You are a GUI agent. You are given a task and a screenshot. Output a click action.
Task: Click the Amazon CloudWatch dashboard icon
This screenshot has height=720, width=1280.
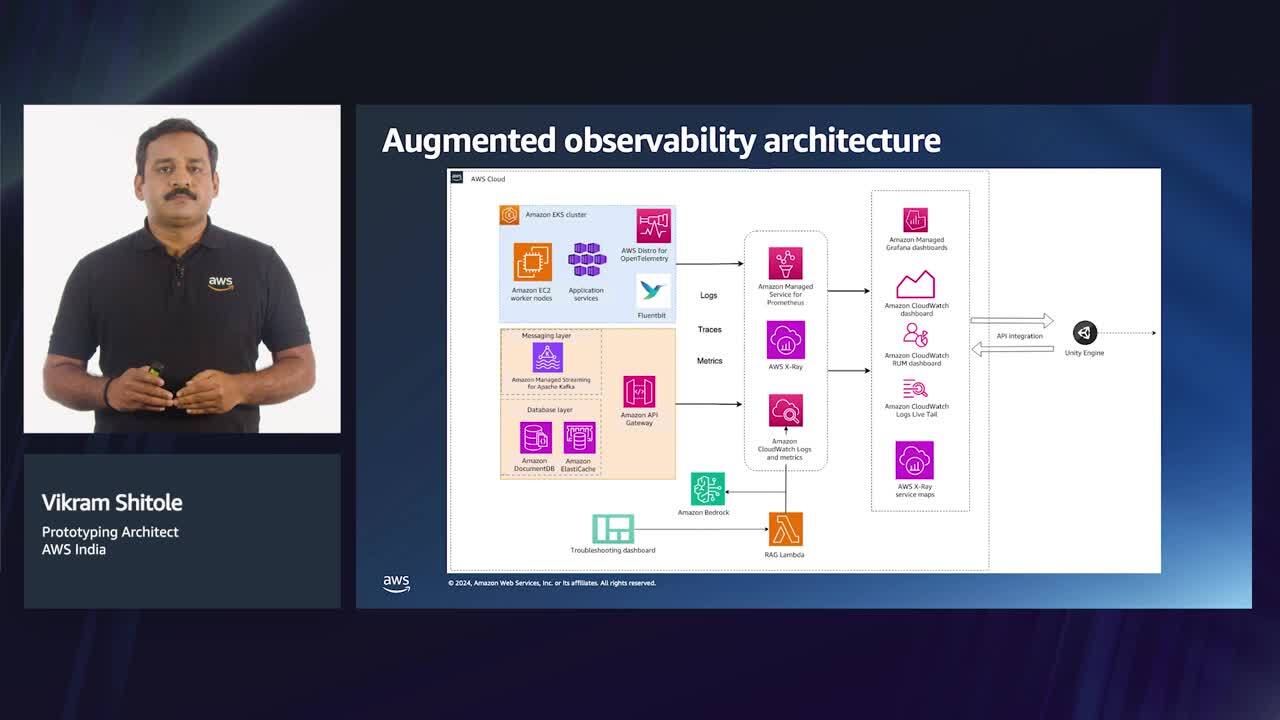(x=916, y=285)
